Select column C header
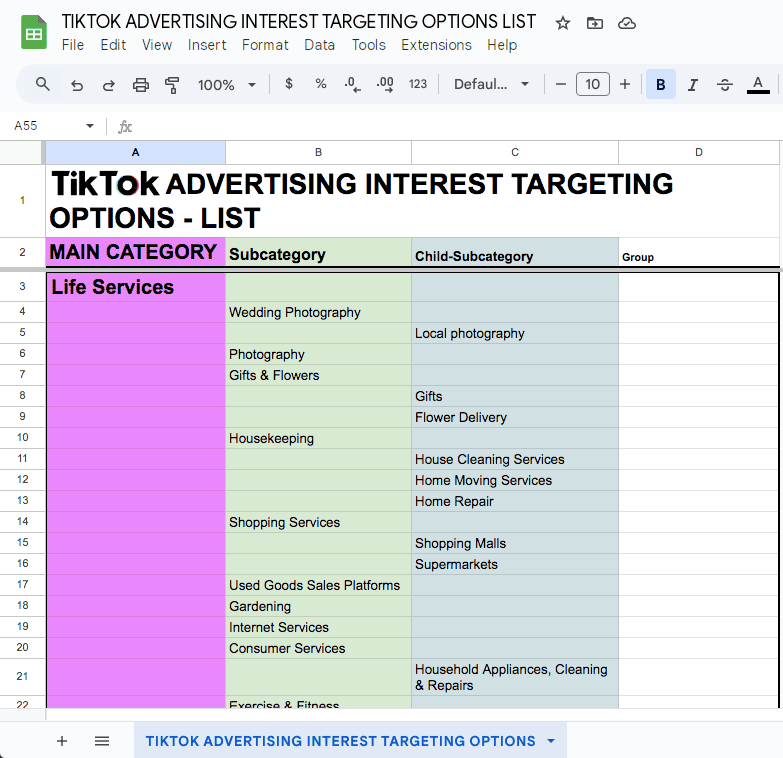This screenshot has width=783, height=758. 515,152
